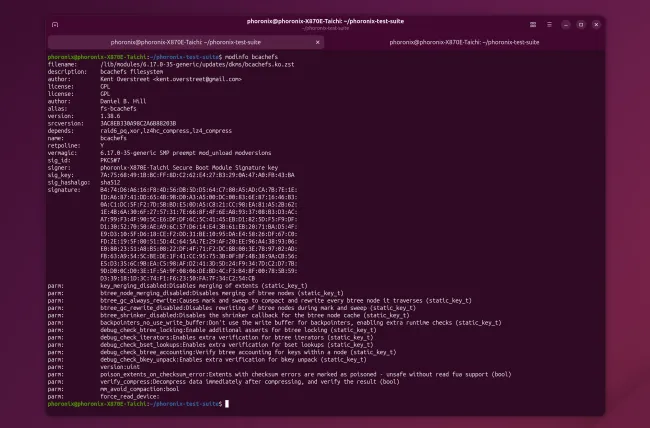Click the filename path bcachefs.ko.zst

[197, 64]
